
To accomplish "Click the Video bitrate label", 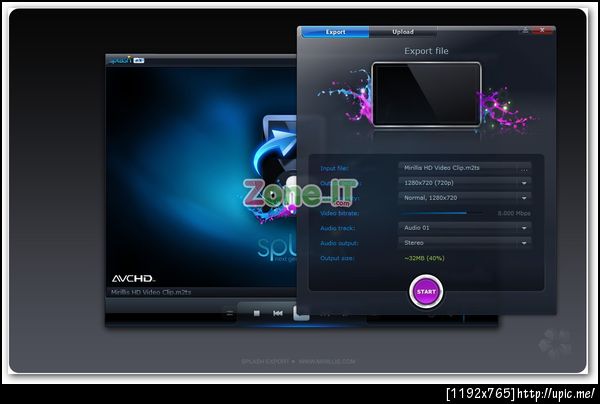I will point(339,213).
